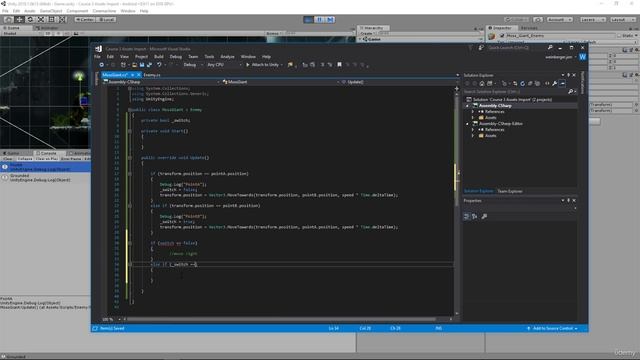Screen dimensions: 640x360
Task: Open Visual Studio File menu
Action: tap(97, 57)
